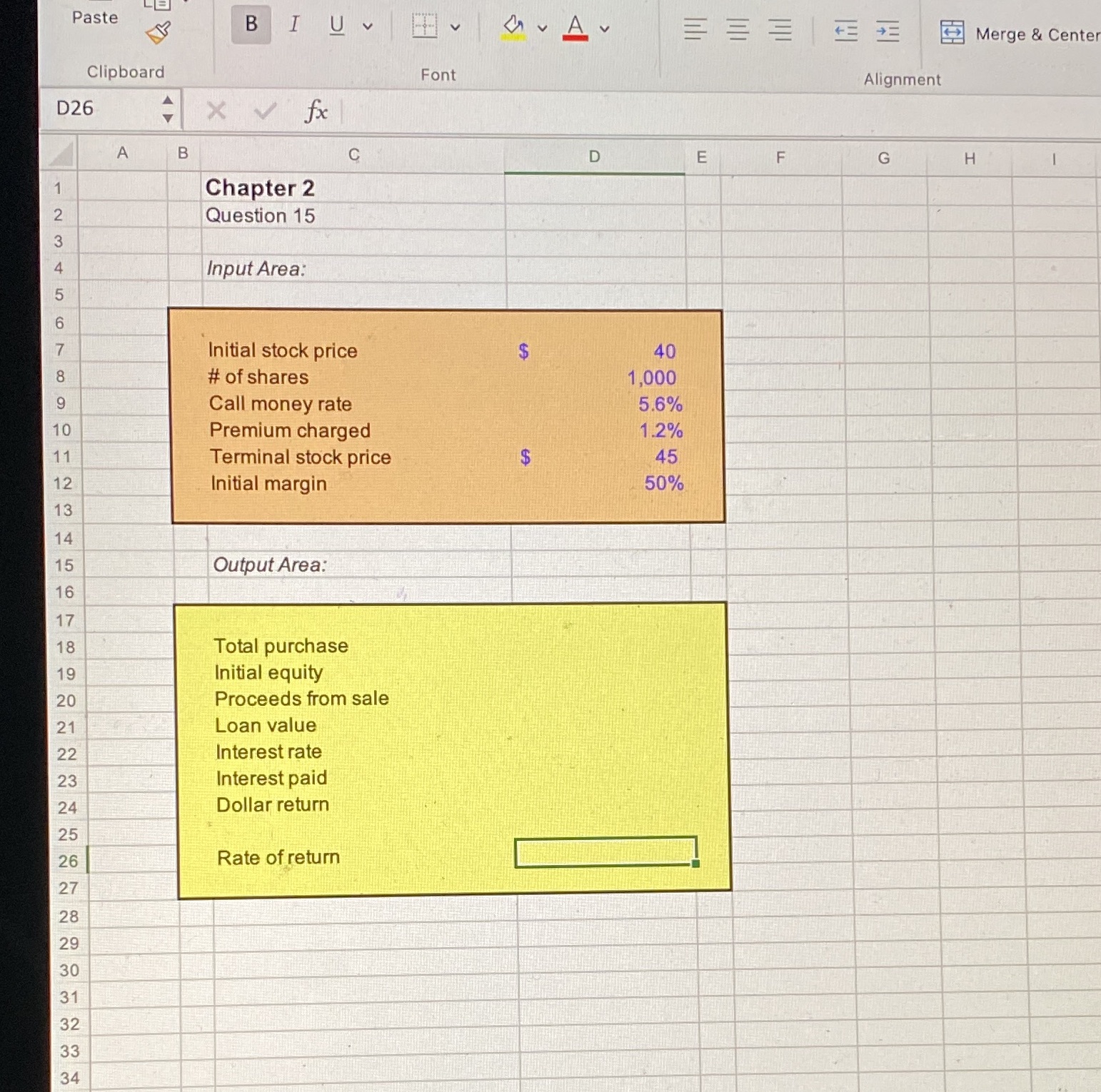
Task: Select the "Chapter 2" title cell
Action: point(260,188)
